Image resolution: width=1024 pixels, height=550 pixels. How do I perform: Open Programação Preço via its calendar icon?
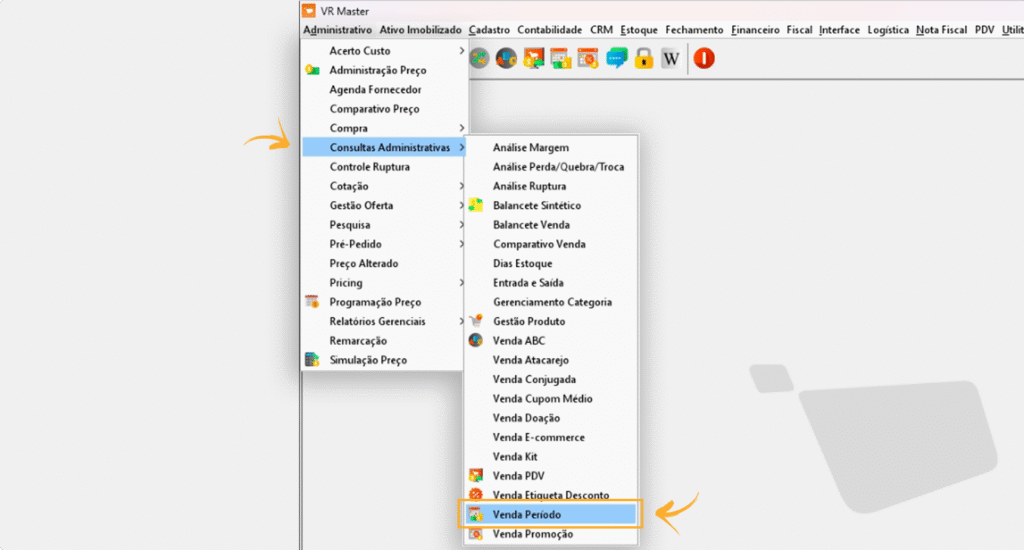pyautogui.click(x=312, y=302)
